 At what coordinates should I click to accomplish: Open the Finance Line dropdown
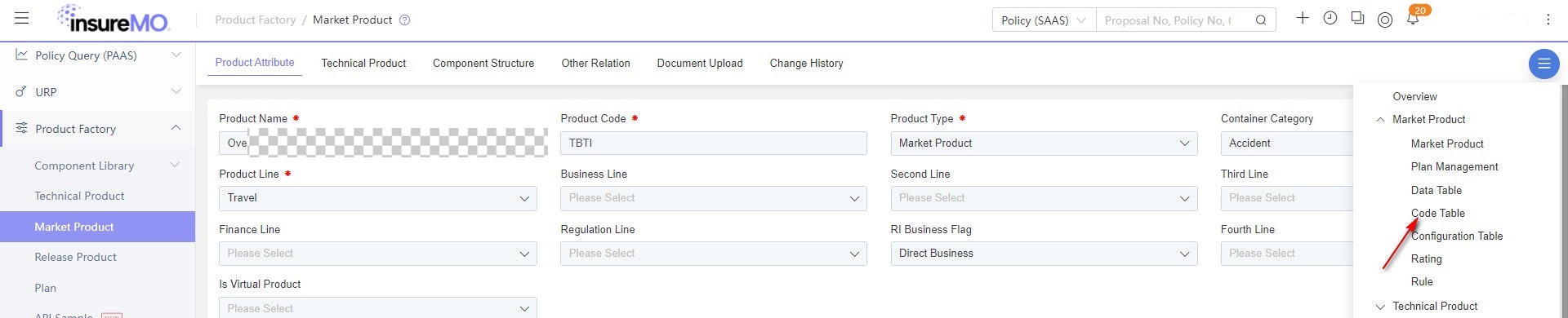click(377, 254)
